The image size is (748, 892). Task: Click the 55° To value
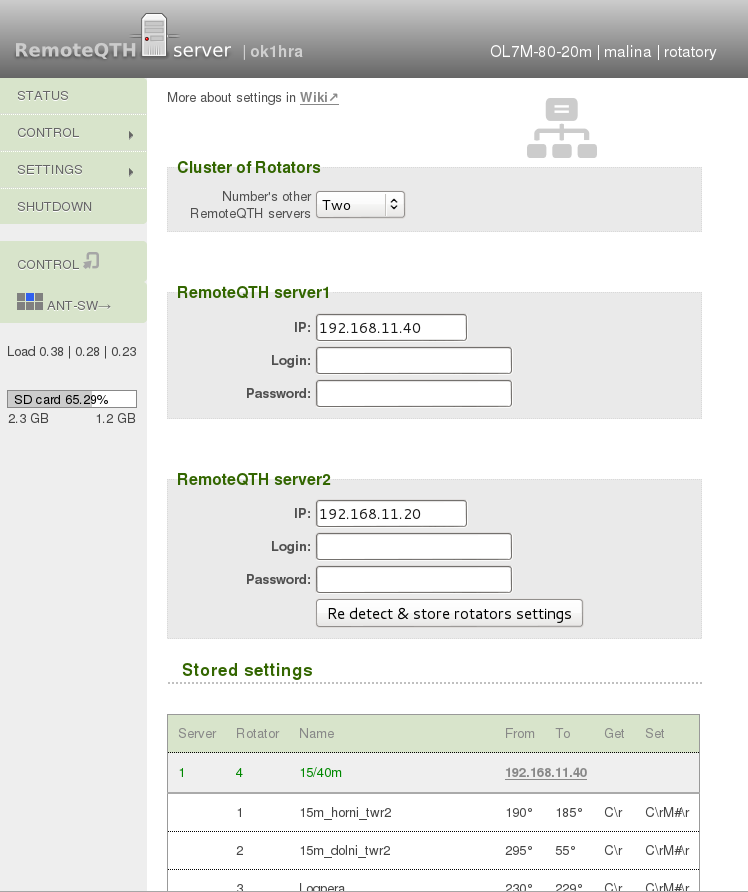(x=565, y=850)
